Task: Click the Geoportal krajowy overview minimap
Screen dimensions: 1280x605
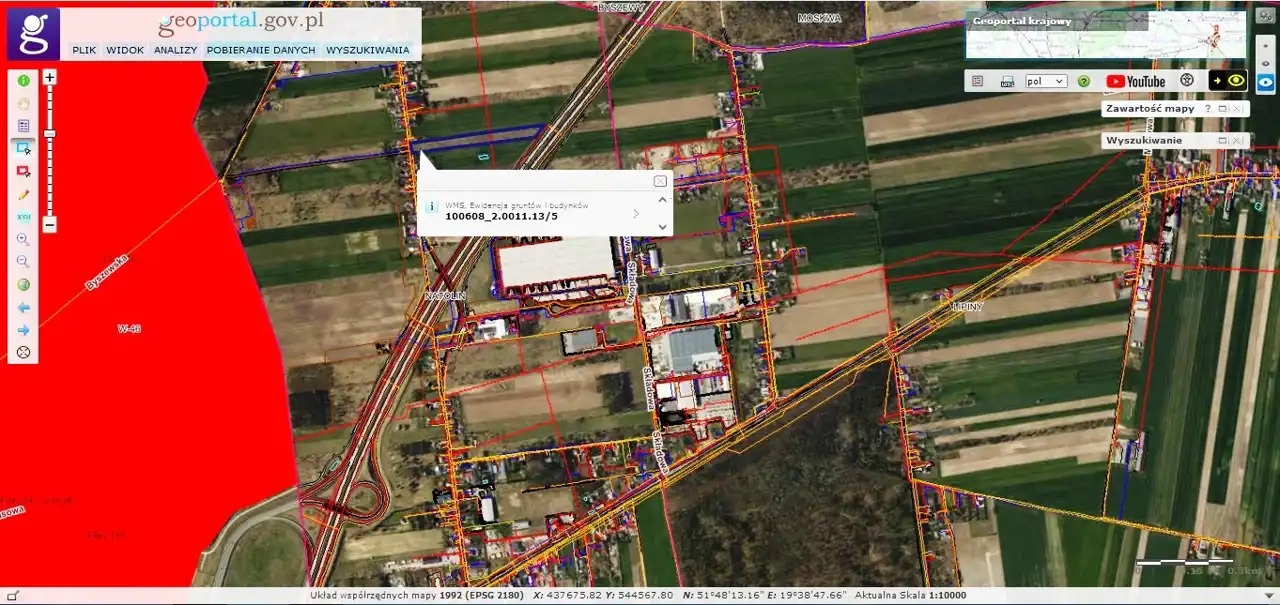Action: tap(1105, 35)
